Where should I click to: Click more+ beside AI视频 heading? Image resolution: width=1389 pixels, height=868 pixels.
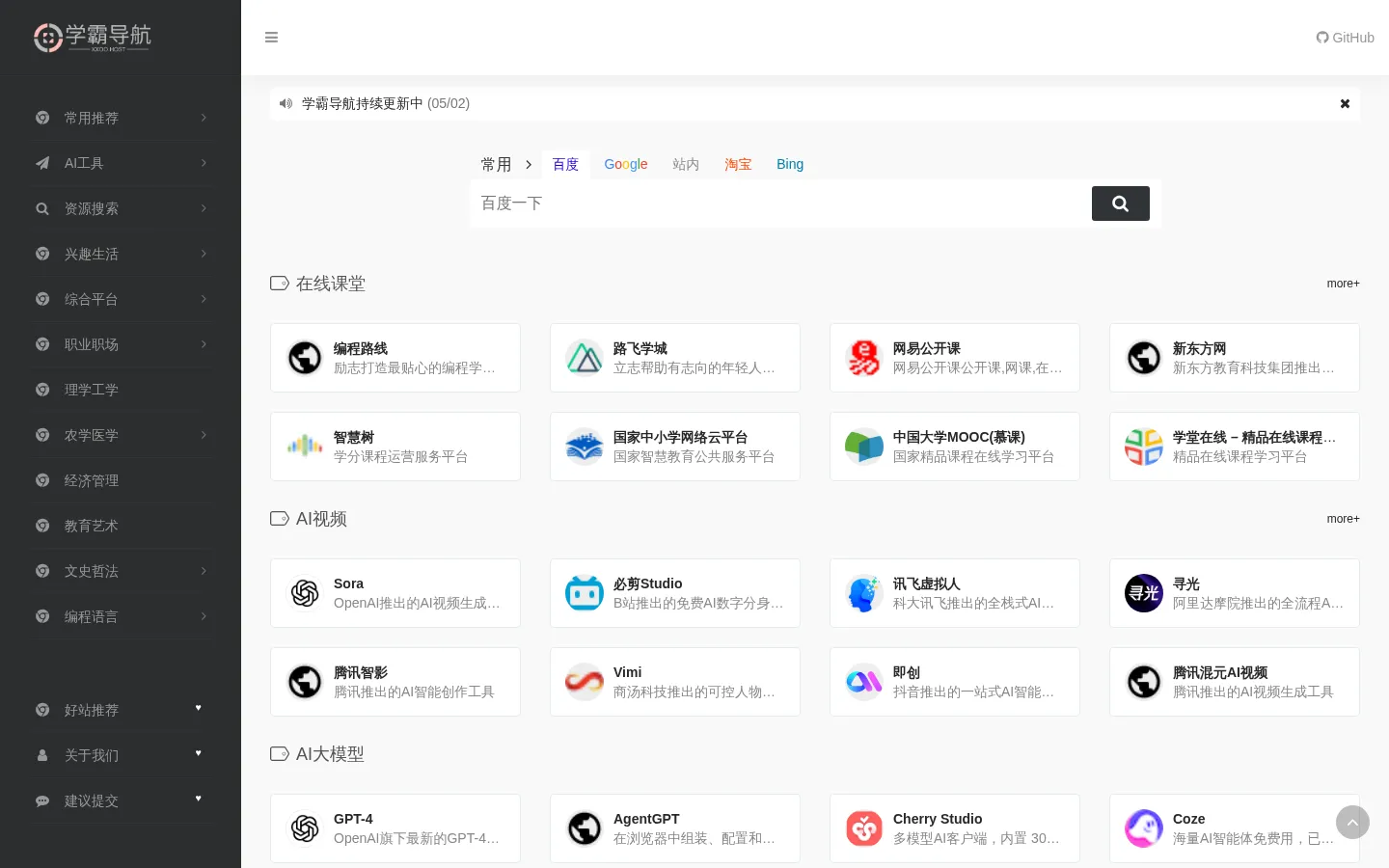tap(1343, 519)
